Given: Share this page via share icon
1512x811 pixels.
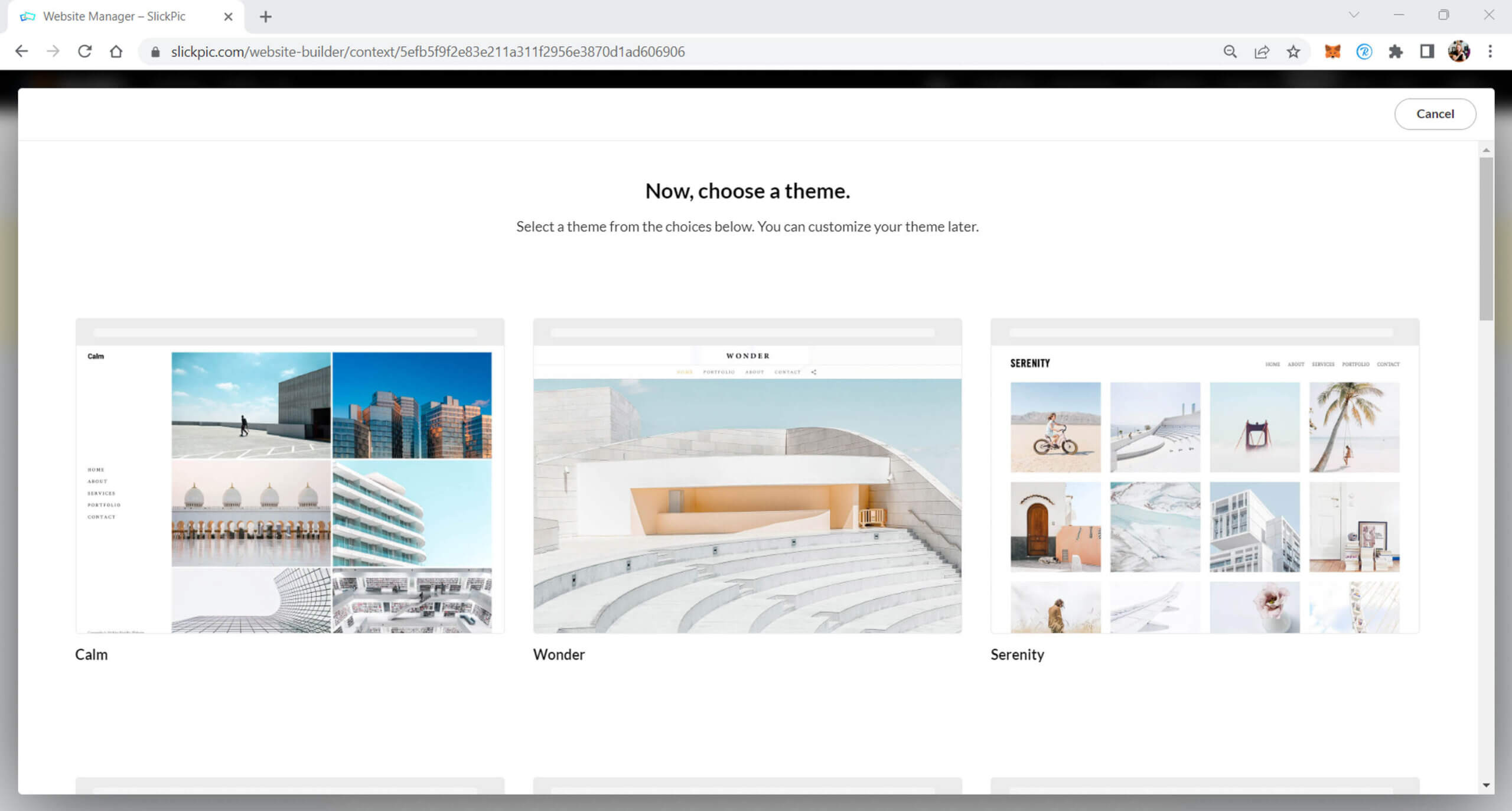Looking at the screenshot, I should (x=1262, y=51).
